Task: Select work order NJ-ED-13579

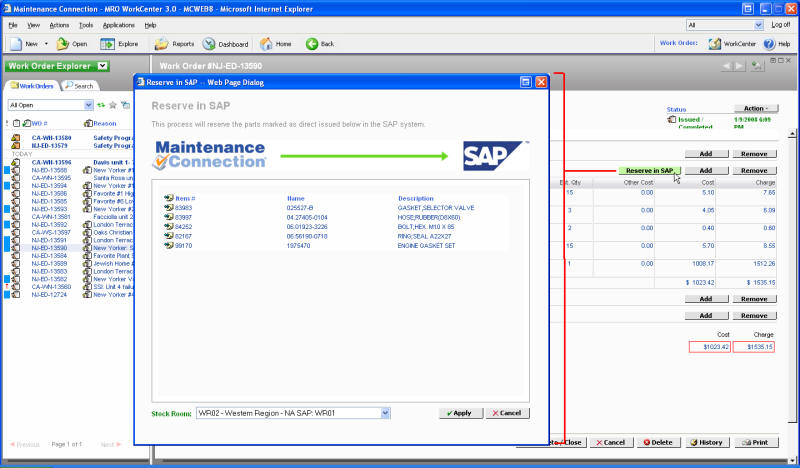Action: (x=49, y=146)
